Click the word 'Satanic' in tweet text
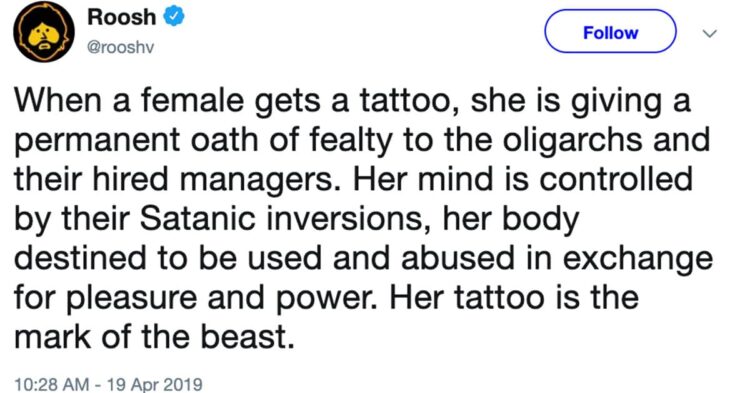The height and width of the screenshot is (393, 750). pyautogui.click(x=198, y=218)
